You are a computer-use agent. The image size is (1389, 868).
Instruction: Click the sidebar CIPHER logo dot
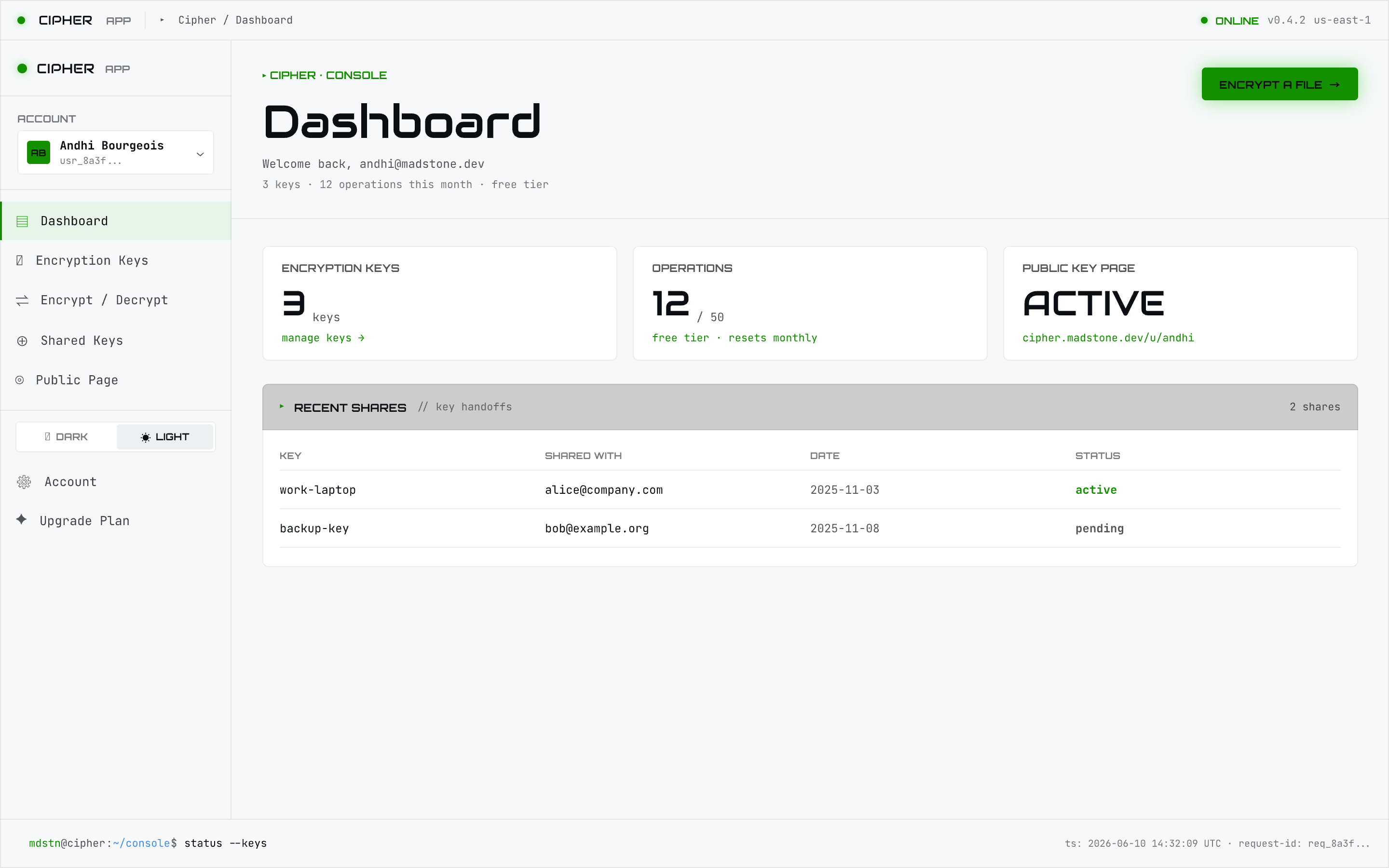coord(22,68)
